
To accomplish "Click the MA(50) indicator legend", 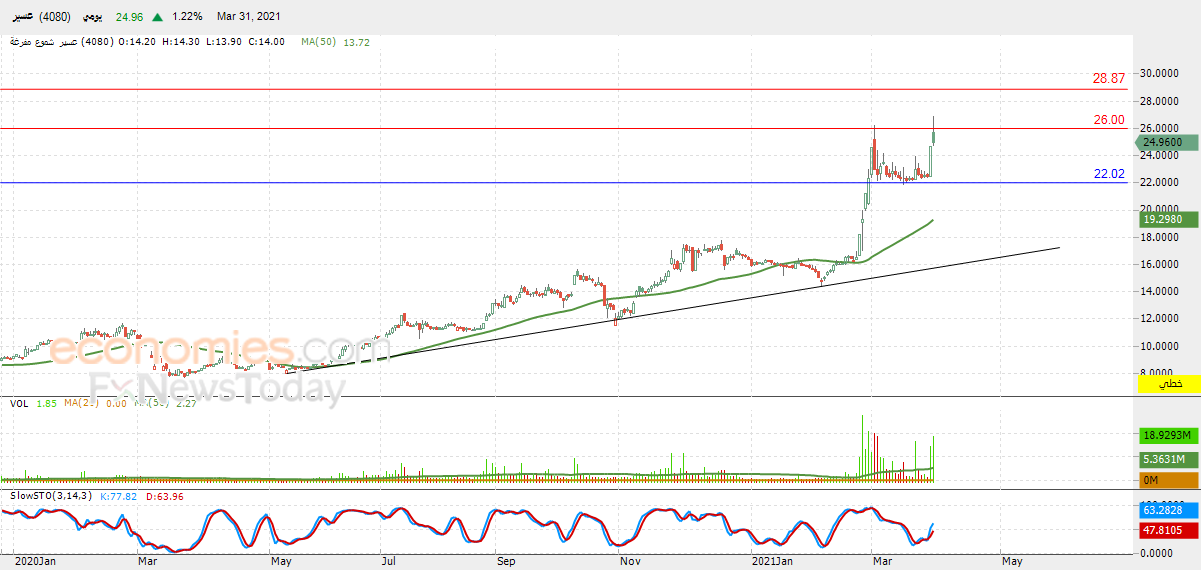I will pyautogui.click(x=320, y=42).
